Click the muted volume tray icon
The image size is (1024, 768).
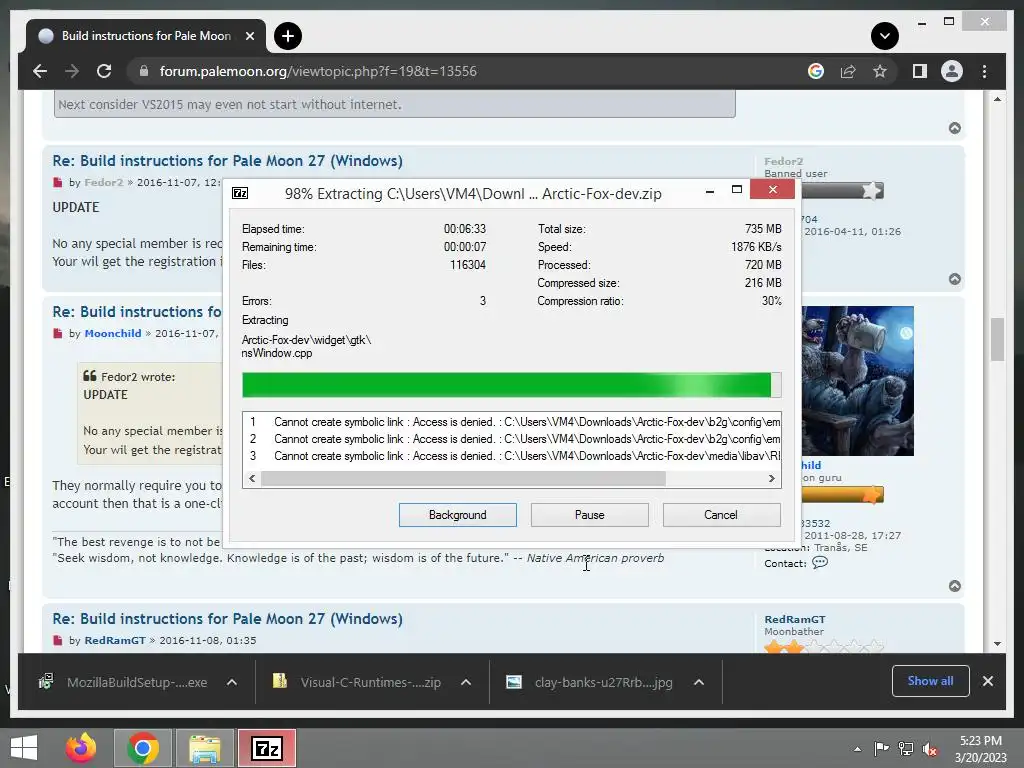click(x=930, y=749)
